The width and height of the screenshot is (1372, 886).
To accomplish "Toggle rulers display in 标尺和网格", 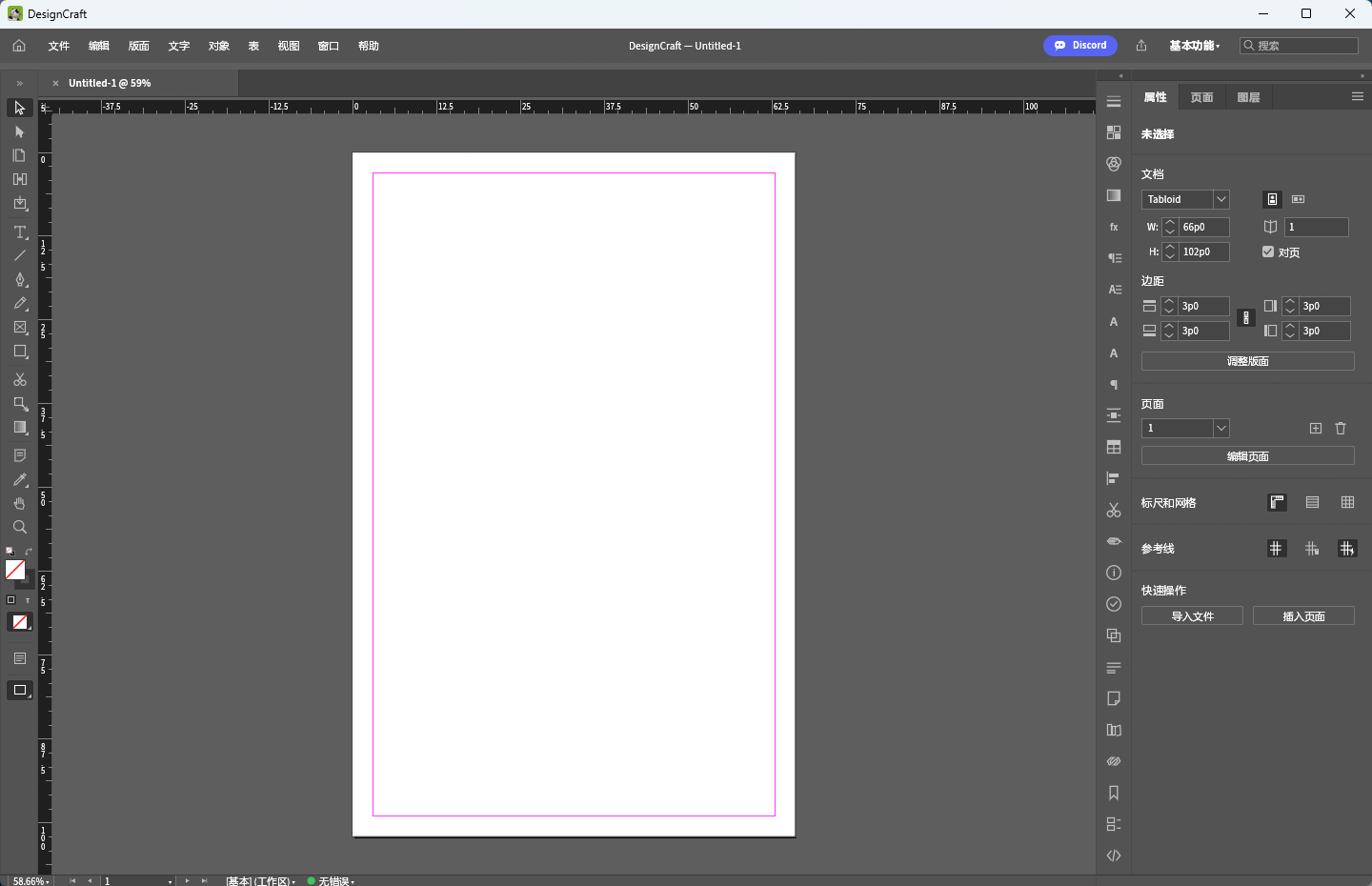I will click(1278, 502).
